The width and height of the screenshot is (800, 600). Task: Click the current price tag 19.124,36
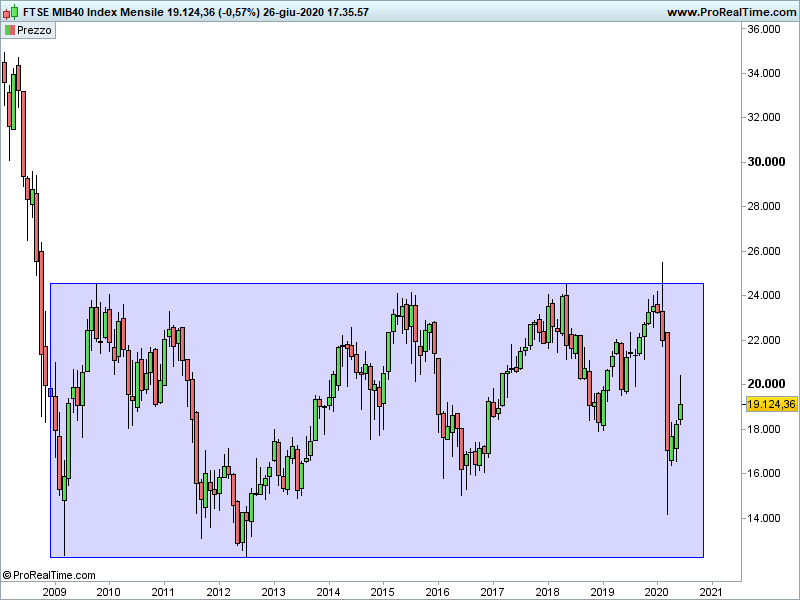click(x=771, y=404)
